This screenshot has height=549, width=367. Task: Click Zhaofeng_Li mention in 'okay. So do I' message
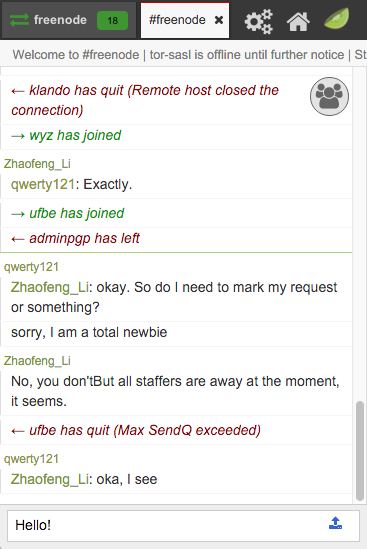coord(49,287)
